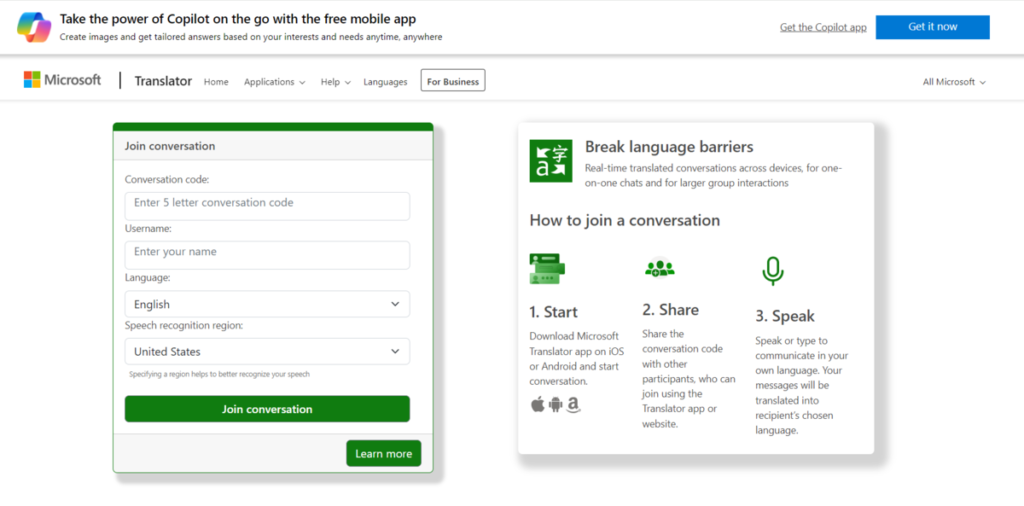
Task: Focus the Username input field
Action: coord(267,255)
